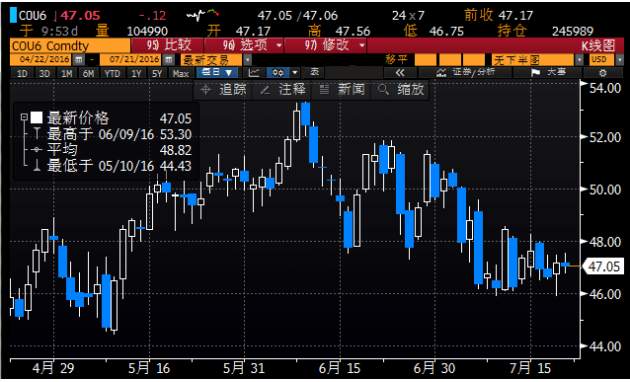The width and height of the screenshot is (630, 382).
Task: Click the blue COU6 security color marker
Action: [14, 15]
